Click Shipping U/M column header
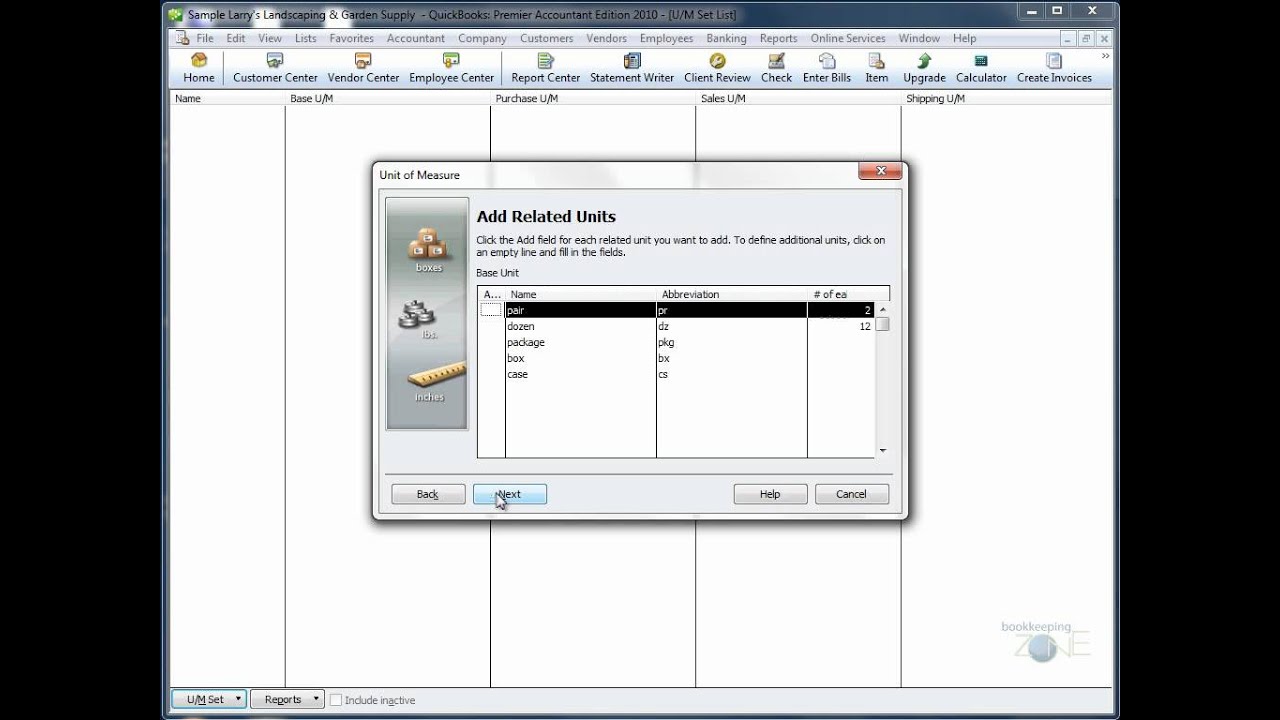1280x720 pixels. point(1006,99)
